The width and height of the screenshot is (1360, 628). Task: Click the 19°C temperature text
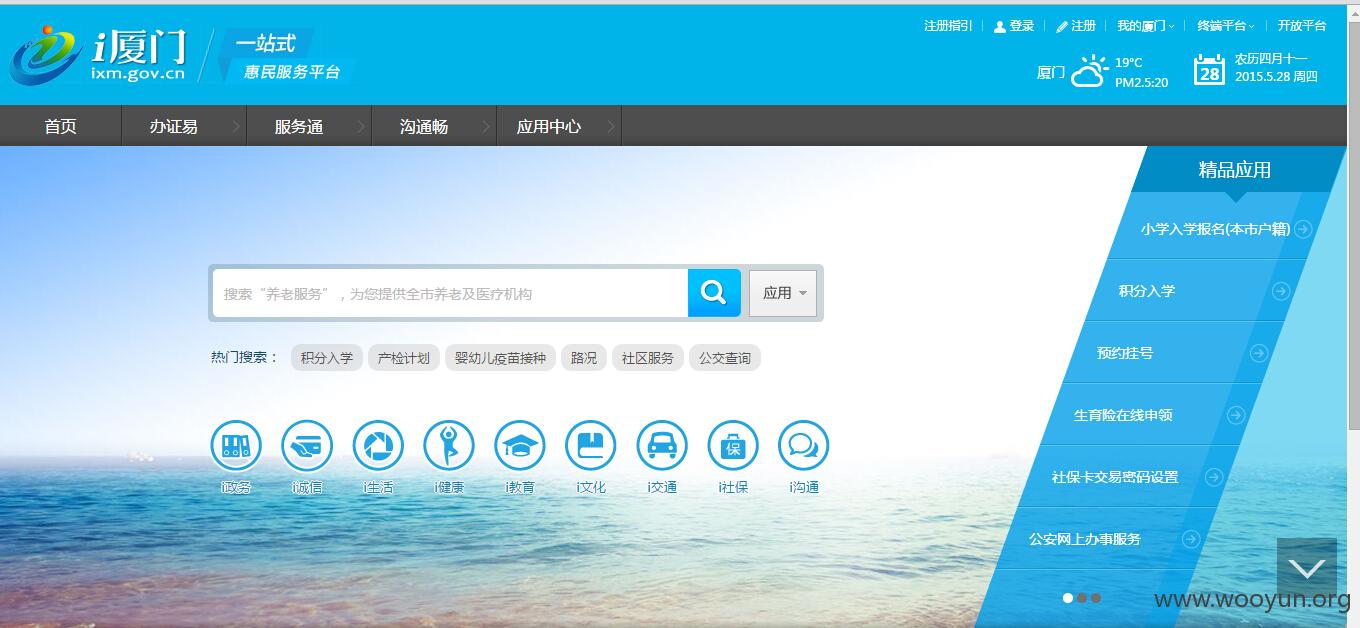[x=1129, y=62]
